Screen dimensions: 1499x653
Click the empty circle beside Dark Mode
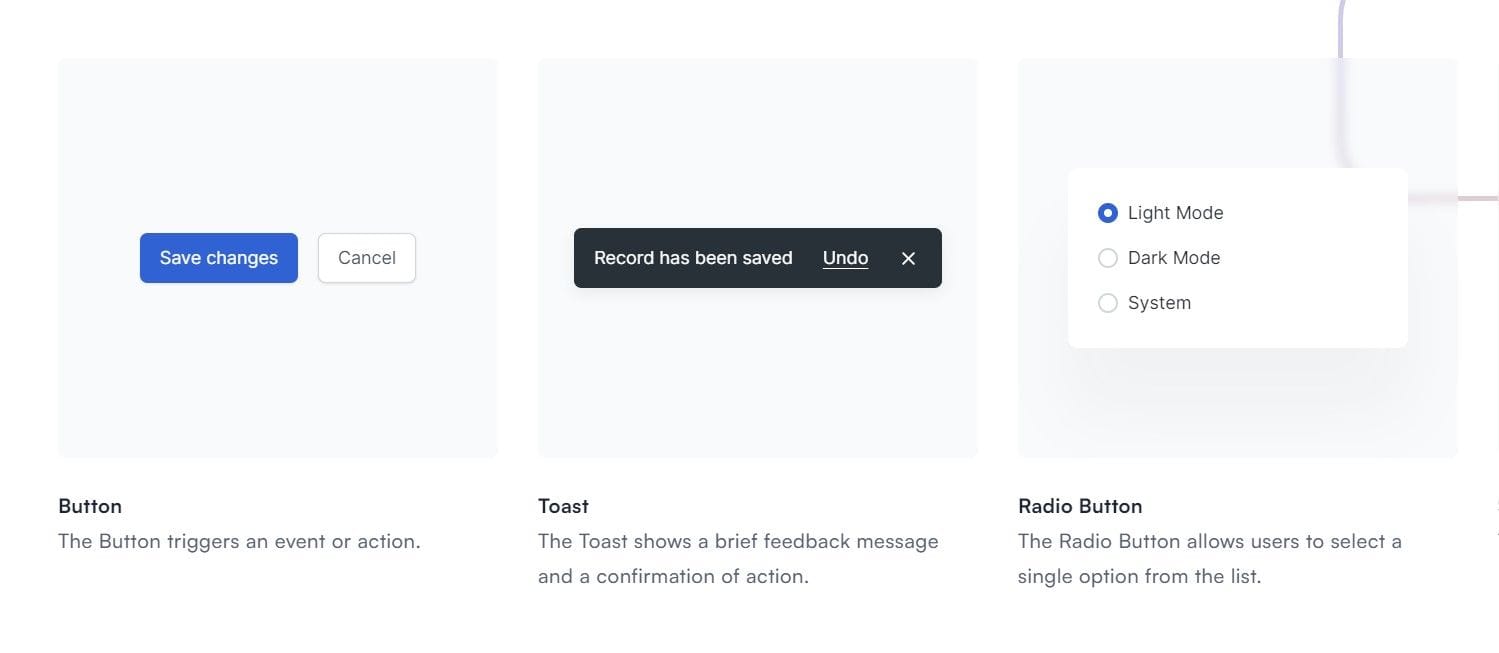point(1108,257)
